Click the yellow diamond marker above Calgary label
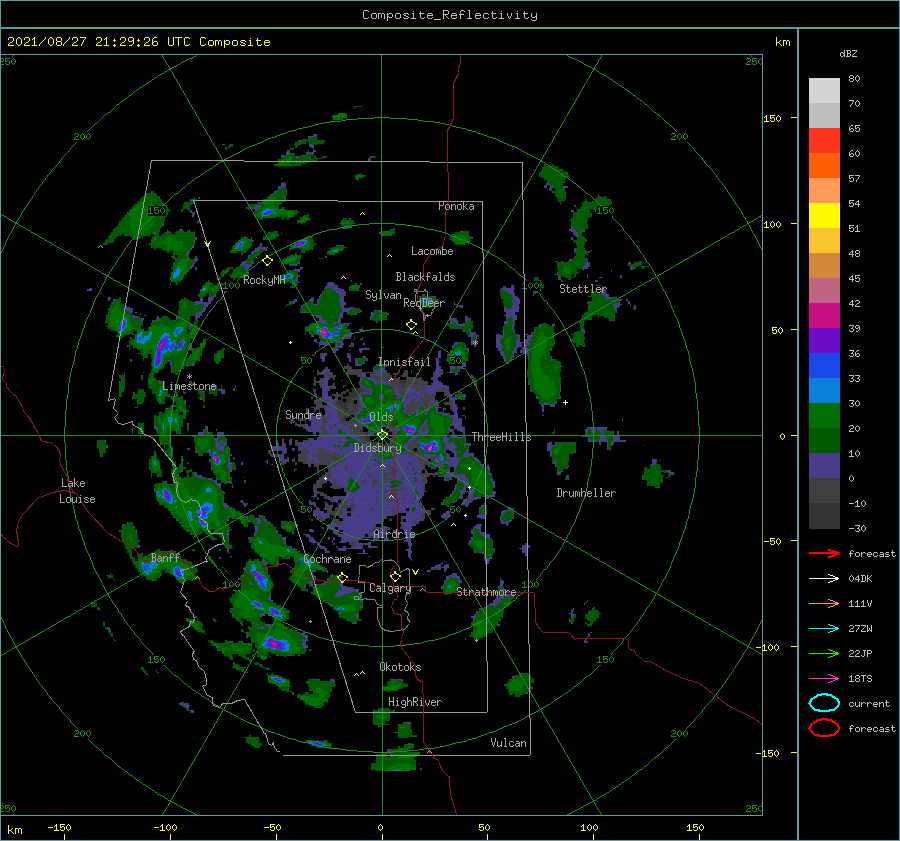Screen dimensions: 900x841 point(395,576)
